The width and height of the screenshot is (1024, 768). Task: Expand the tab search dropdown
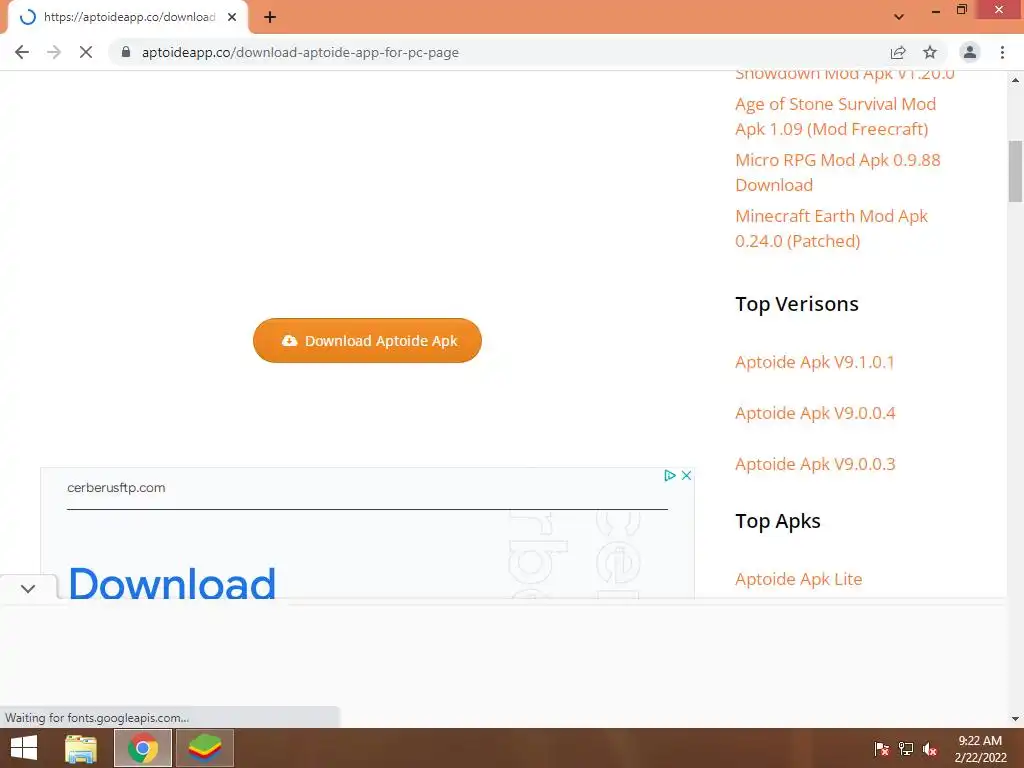pyautogui.click(x=899, y=17)
